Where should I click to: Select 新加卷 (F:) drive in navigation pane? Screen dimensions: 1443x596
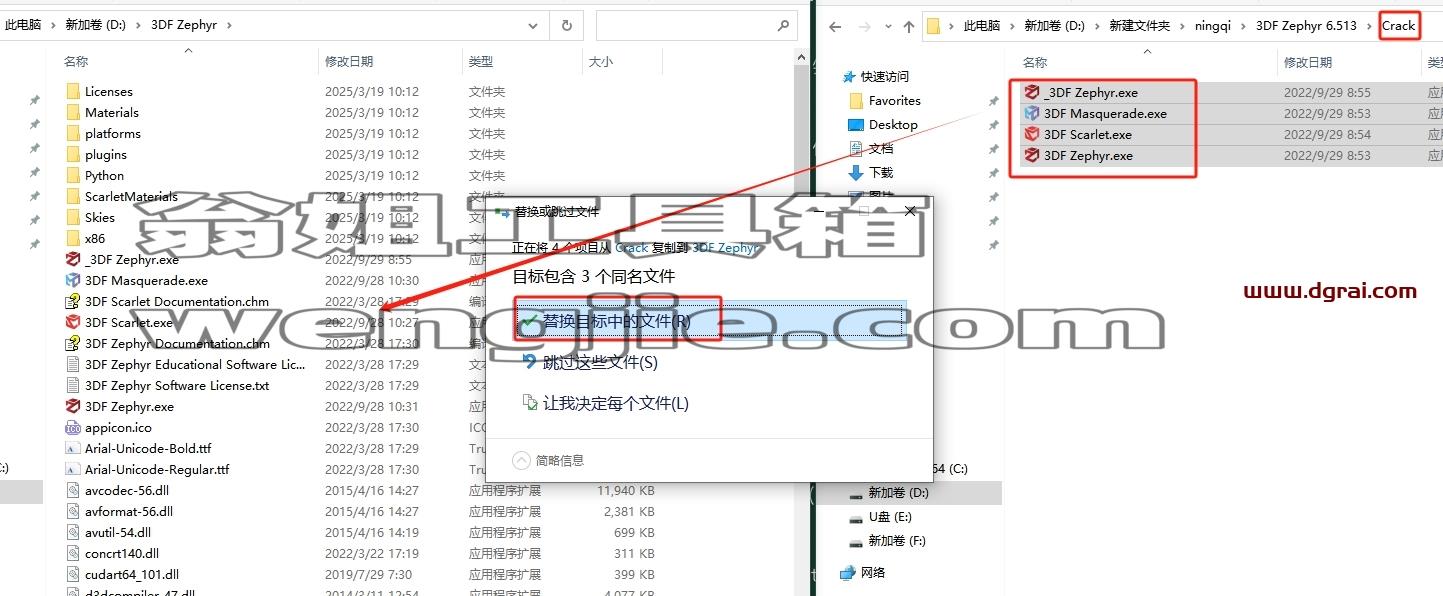pyautogui.click(x=897, y=540)
